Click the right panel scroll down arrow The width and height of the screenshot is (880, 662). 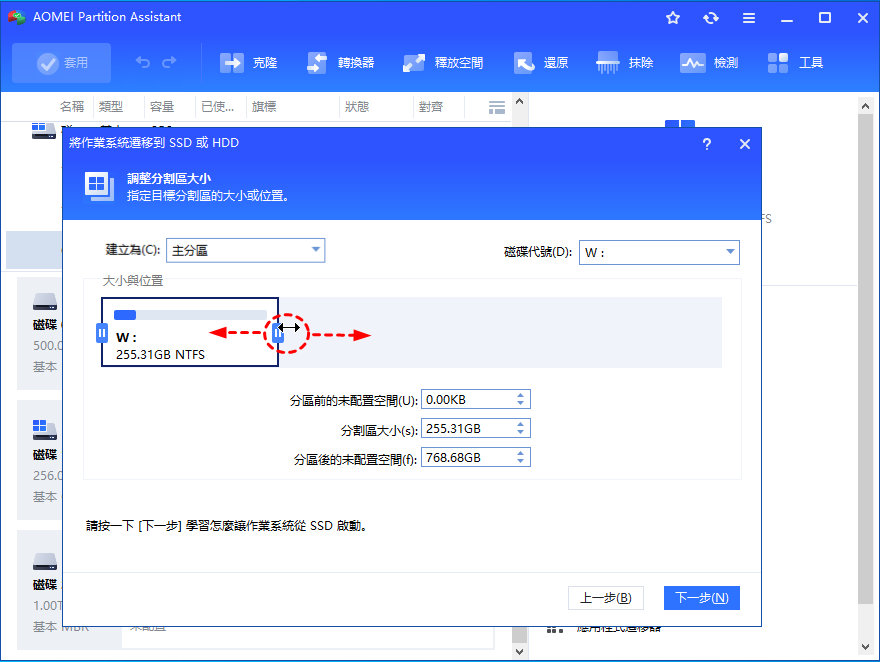tap(865, 647)
